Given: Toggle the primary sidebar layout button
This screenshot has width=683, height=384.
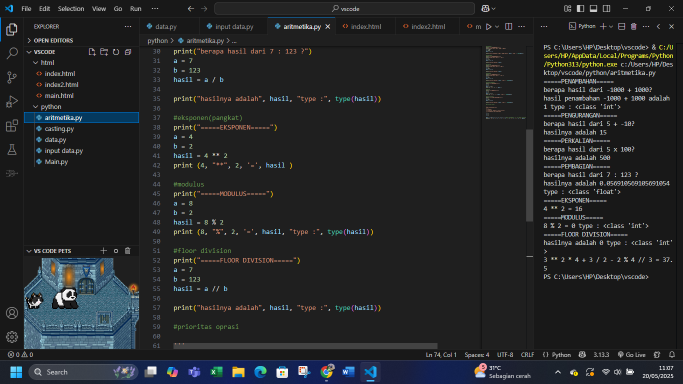Looking at the screenshot, I should coord(580,8).
